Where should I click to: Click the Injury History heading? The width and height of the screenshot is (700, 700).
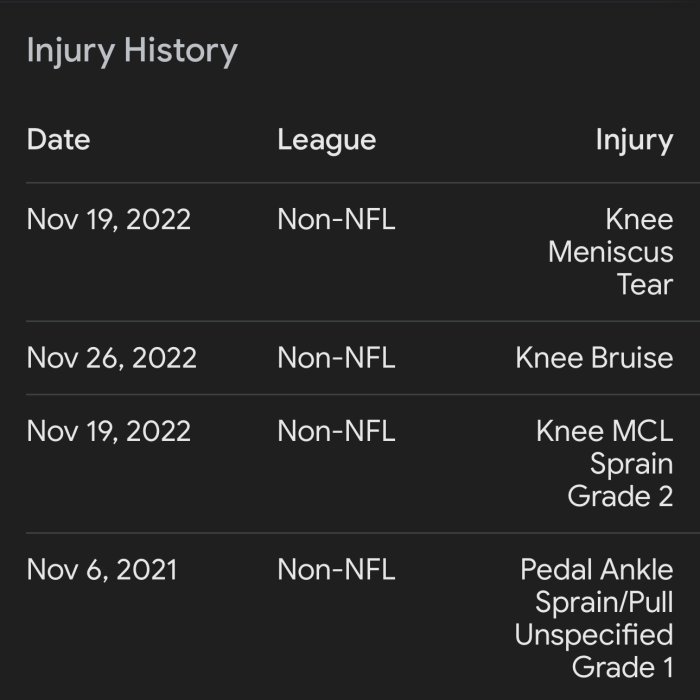pos(132,51)
